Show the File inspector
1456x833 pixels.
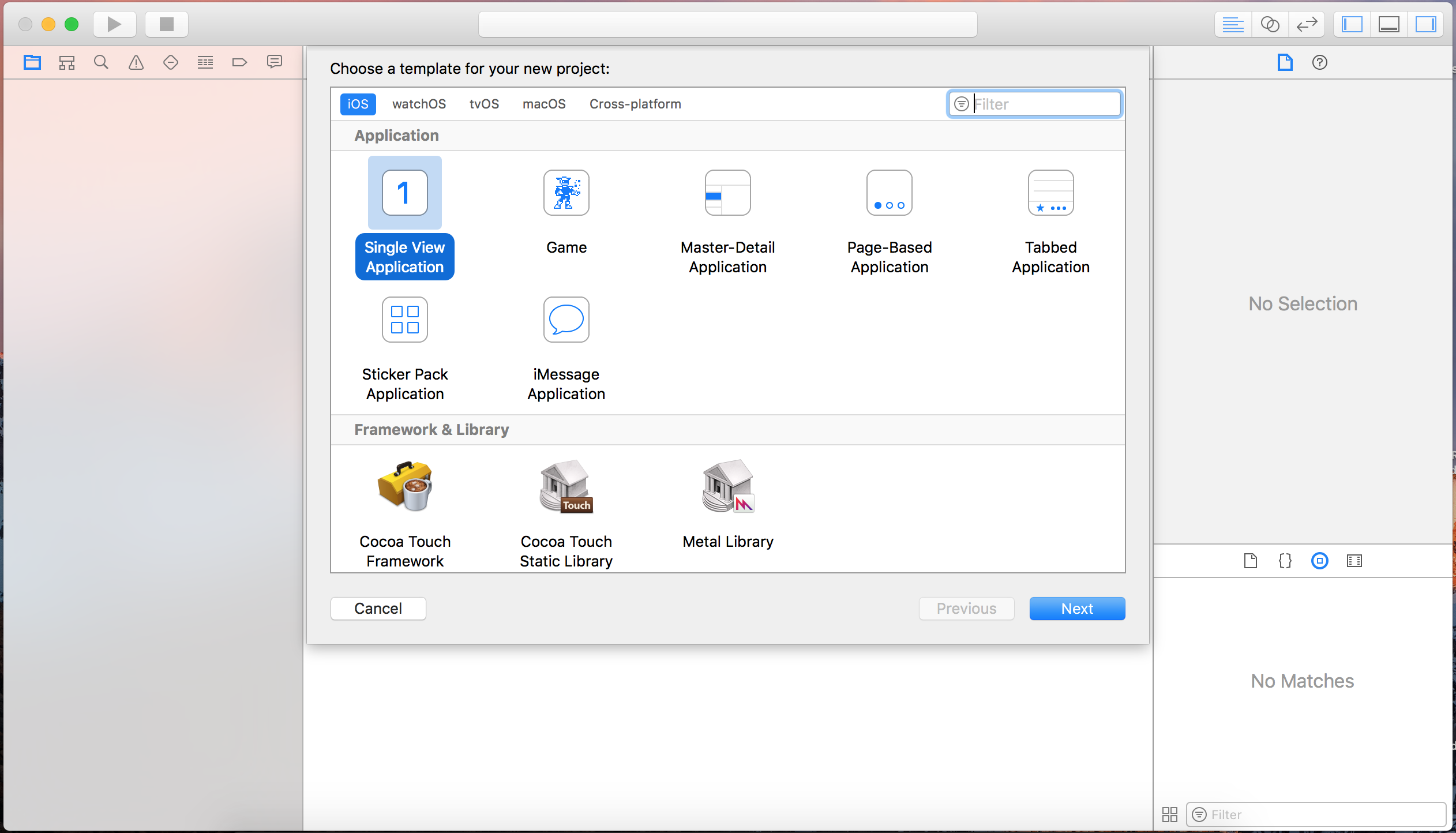pos(1285,62)
